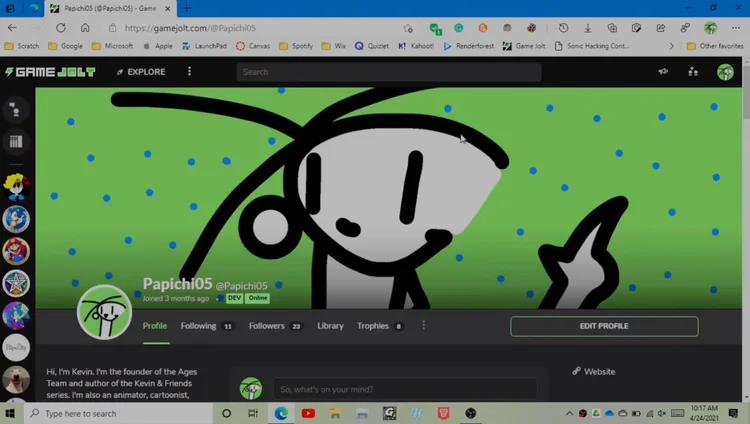This screenshot has width=750, height=424.
Task: Open the Google bookmarks folder
Action: 66,46
